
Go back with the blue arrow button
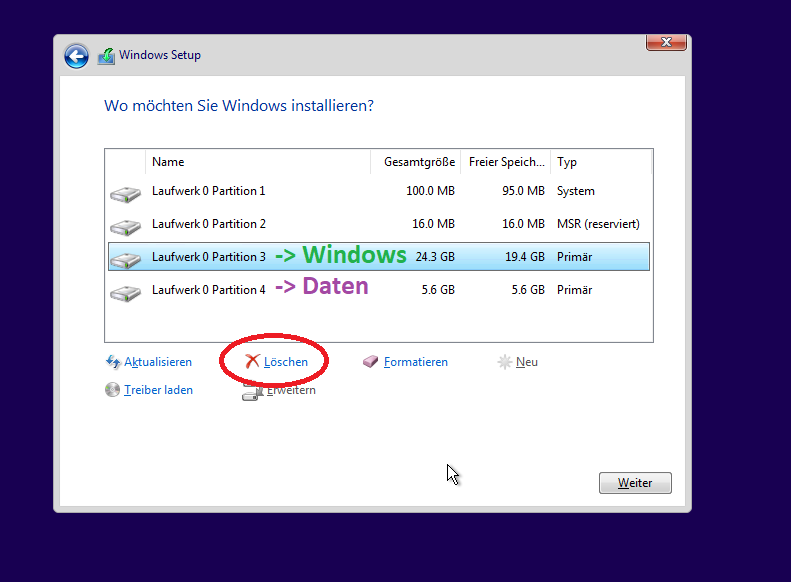[x=76, y=56]
